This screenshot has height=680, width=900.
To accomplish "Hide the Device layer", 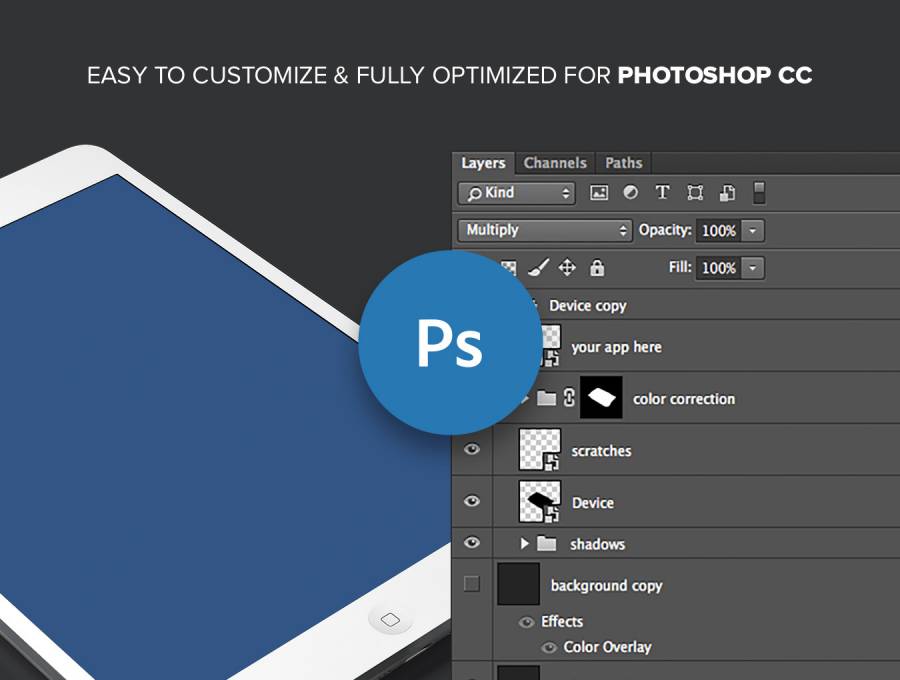I will pos(472,502).
